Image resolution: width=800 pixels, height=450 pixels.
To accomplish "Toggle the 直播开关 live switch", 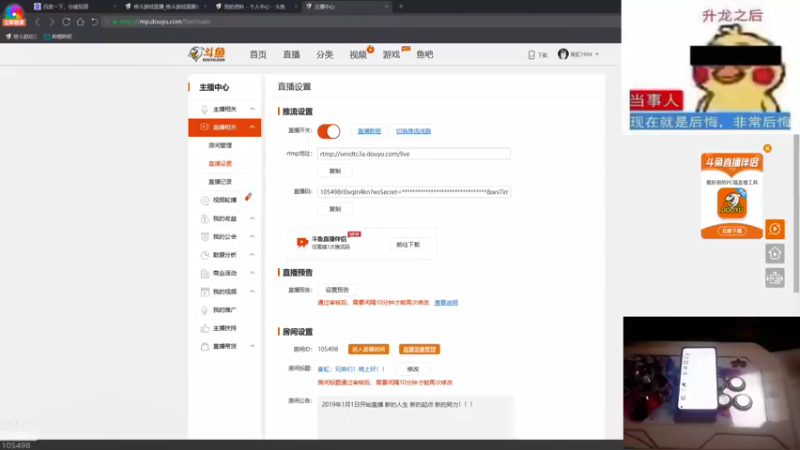I will click(x=329, y=131).
